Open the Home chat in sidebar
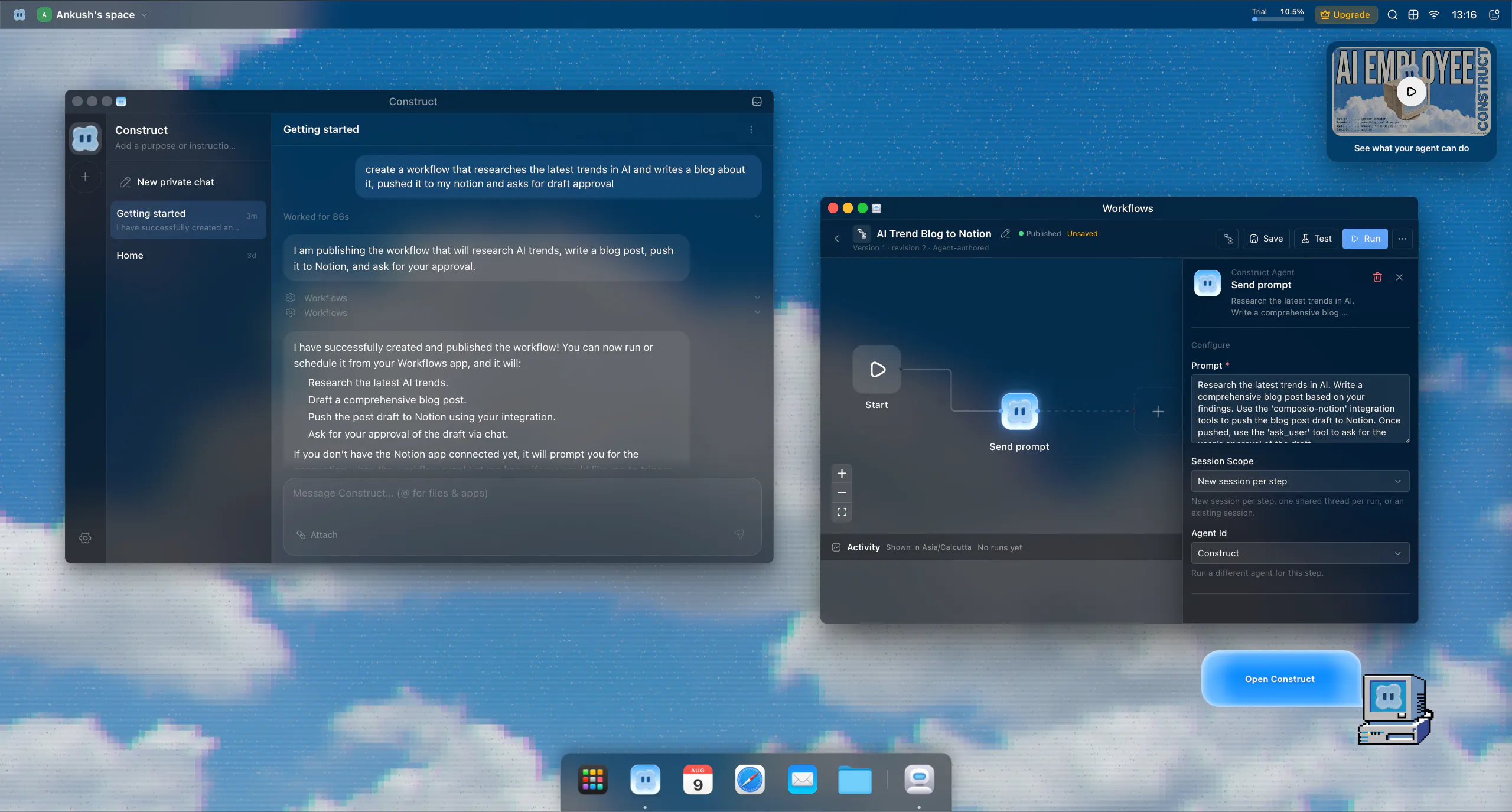 (188, 255)
